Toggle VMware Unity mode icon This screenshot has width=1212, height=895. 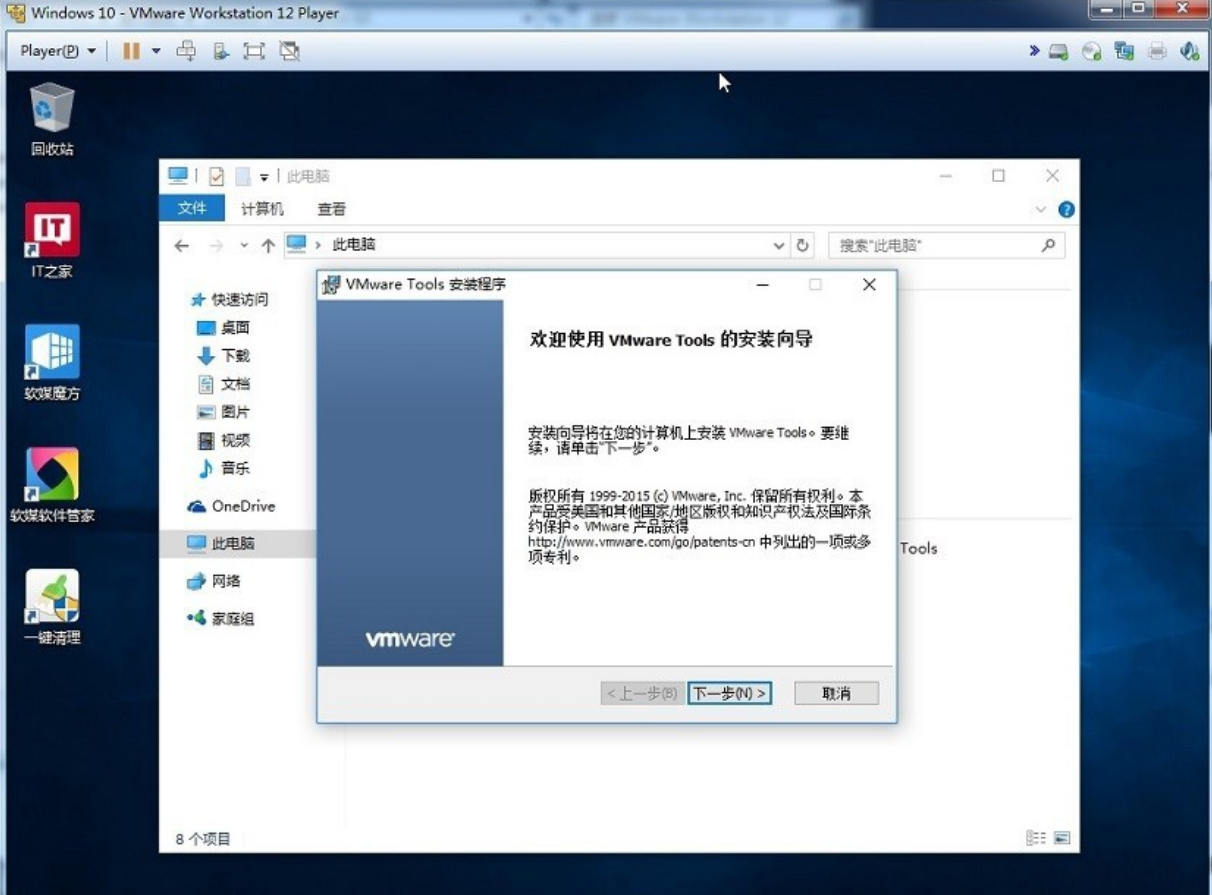pyautogui.click(x=289, y=50)
